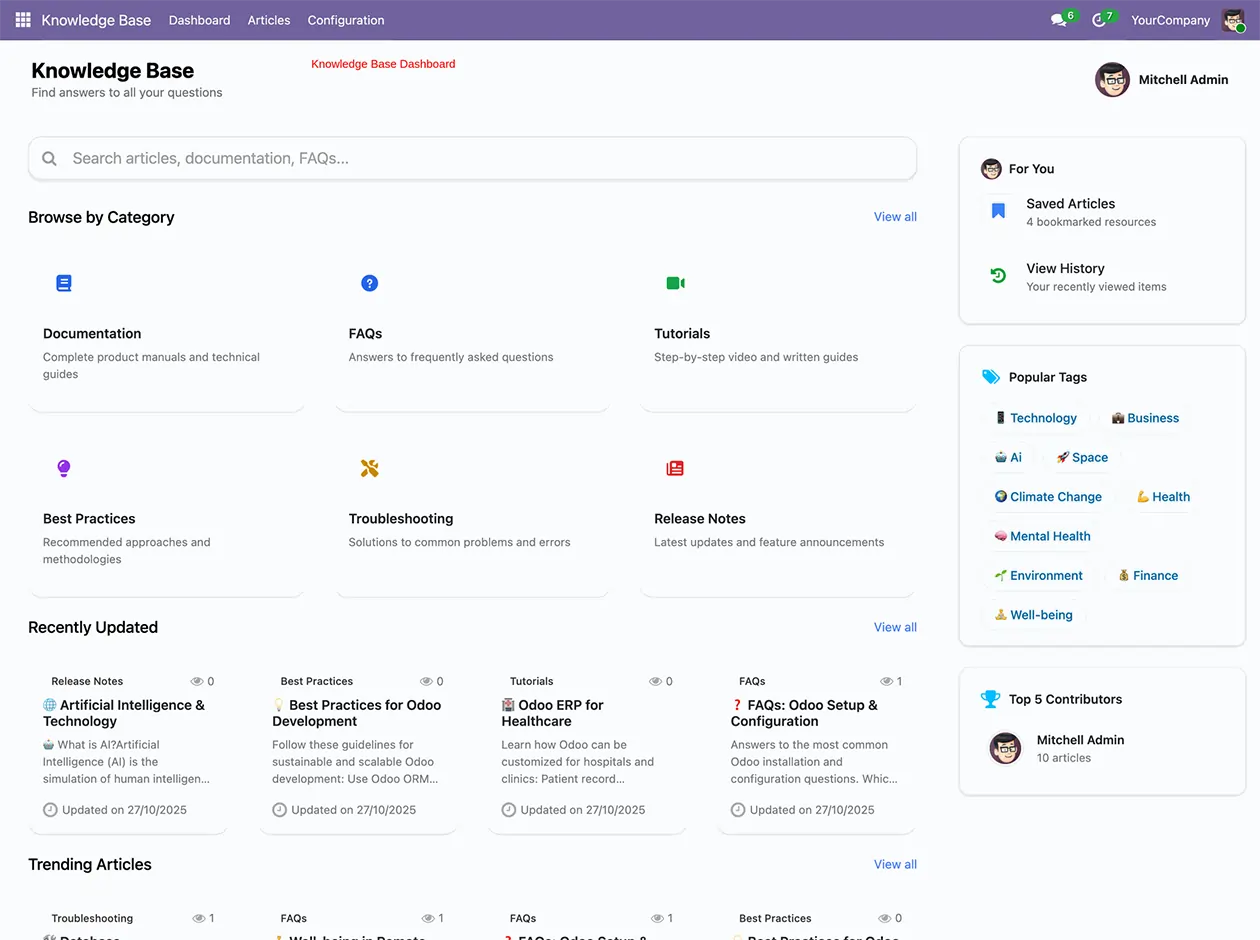
Task: Click the messages icon with badge 6
Action: tap(1058, 19)
